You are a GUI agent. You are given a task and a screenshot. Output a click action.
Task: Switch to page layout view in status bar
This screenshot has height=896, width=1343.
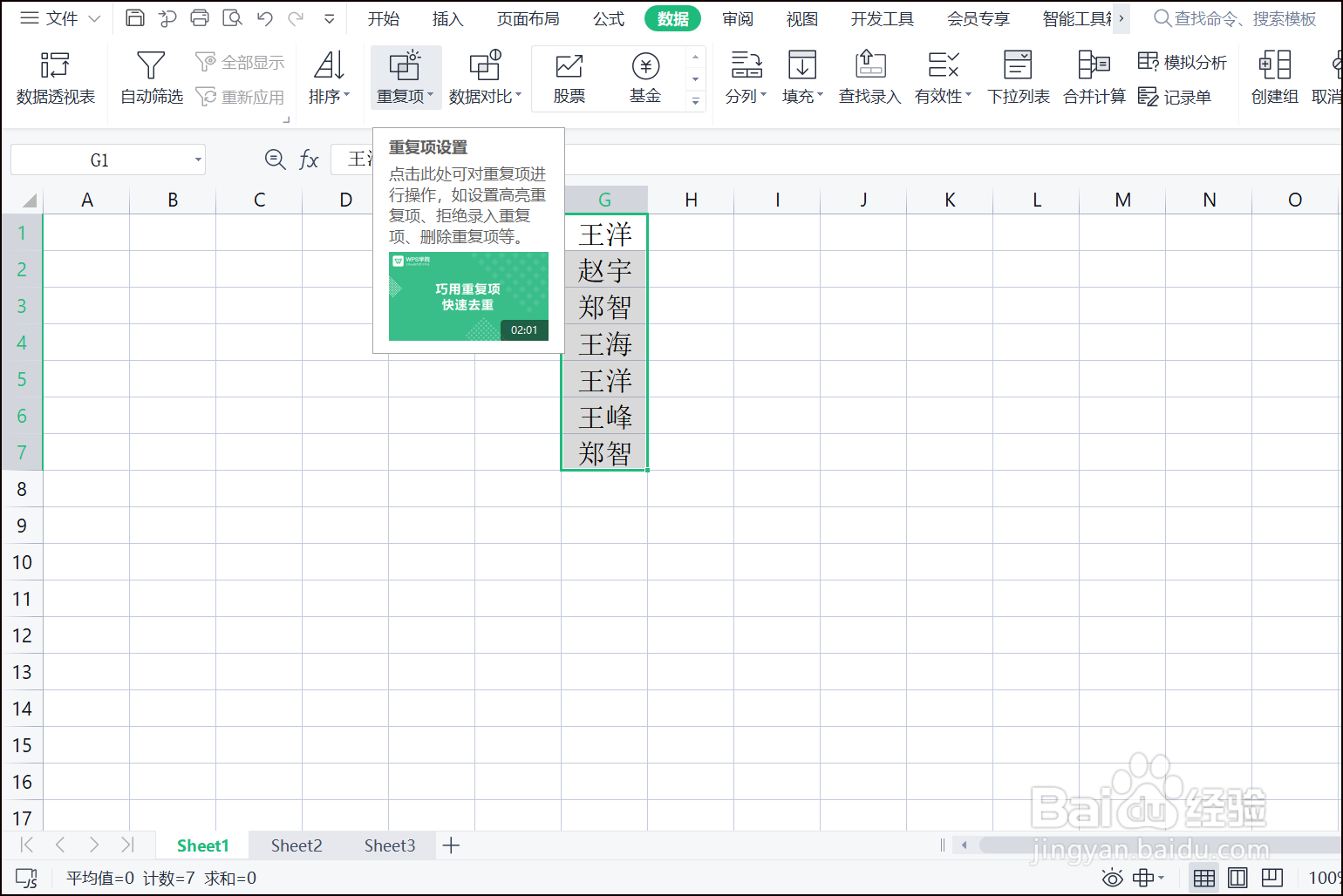(x=1237, y=878)
